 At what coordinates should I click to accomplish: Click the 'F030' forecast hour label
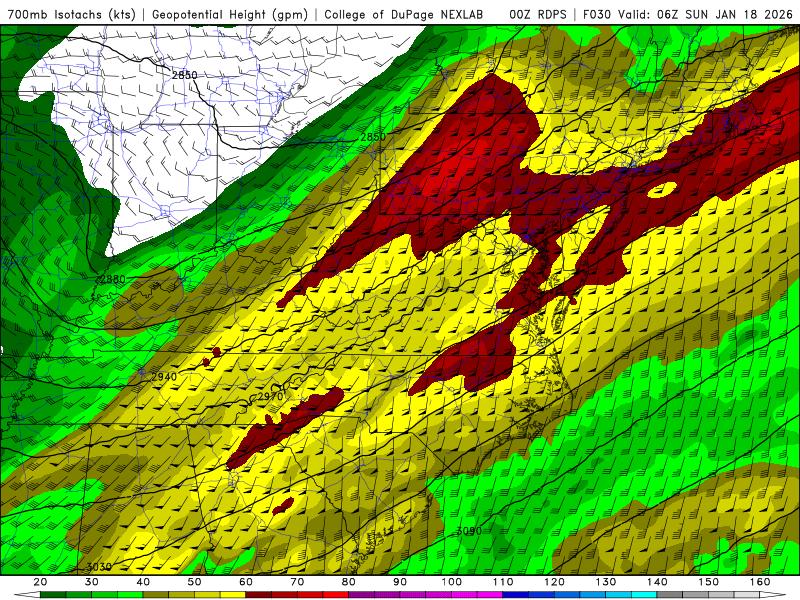pyautogui.click(x=597, y=14)
